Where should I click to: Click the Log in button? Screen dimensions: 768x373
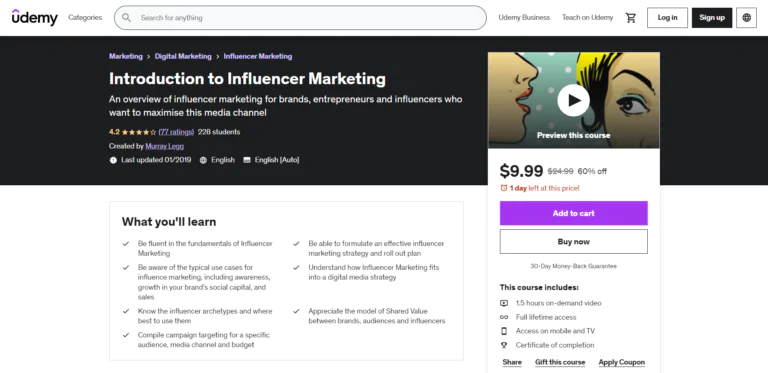click(x=667, y=18)
